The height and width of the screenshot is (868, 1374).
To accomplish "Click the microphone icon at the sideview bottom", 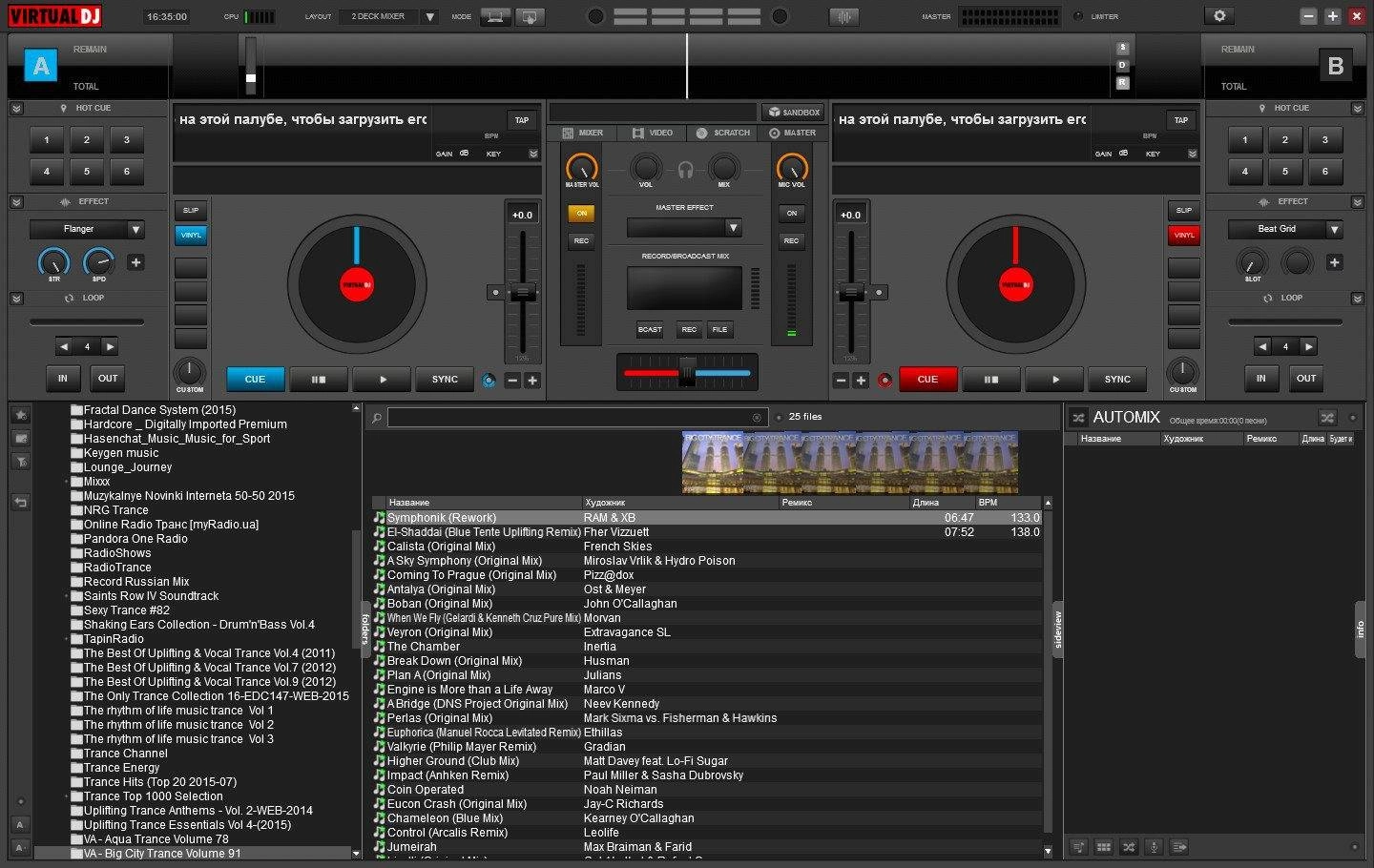I will 1154,847.
